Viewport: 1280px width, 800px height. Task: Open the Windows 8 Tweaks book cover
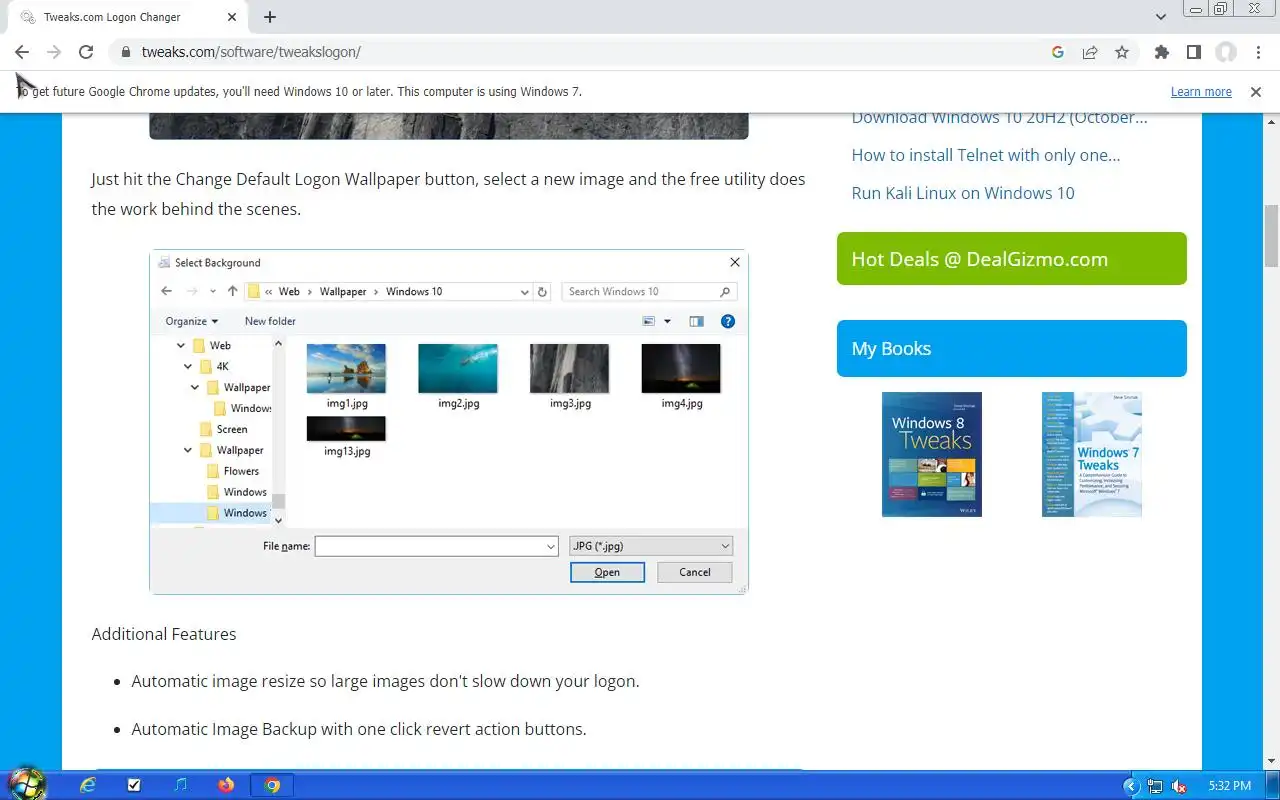pos(932,454)
